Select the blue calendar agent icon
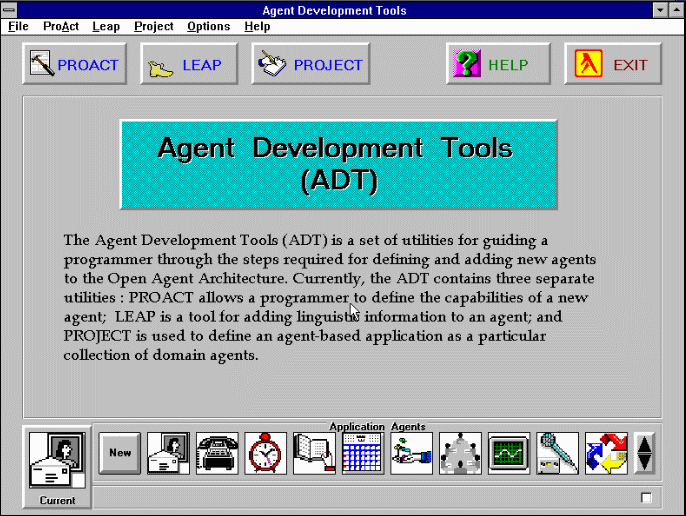 click(x=363, y=453)
